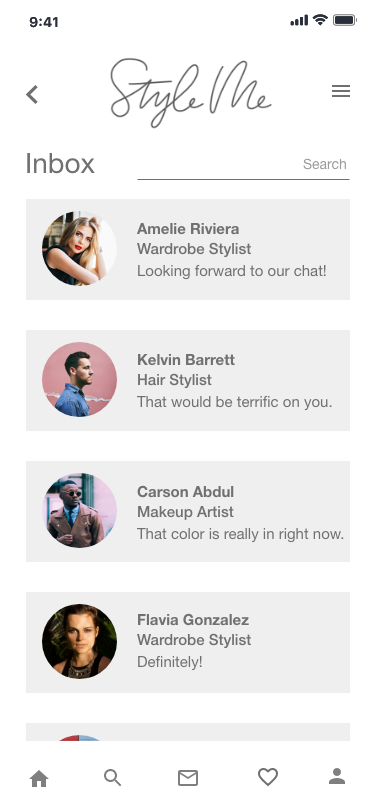The image size is (375, 812).
Task: Open the partially visible fifth conversation card
Action: (188, 732)
